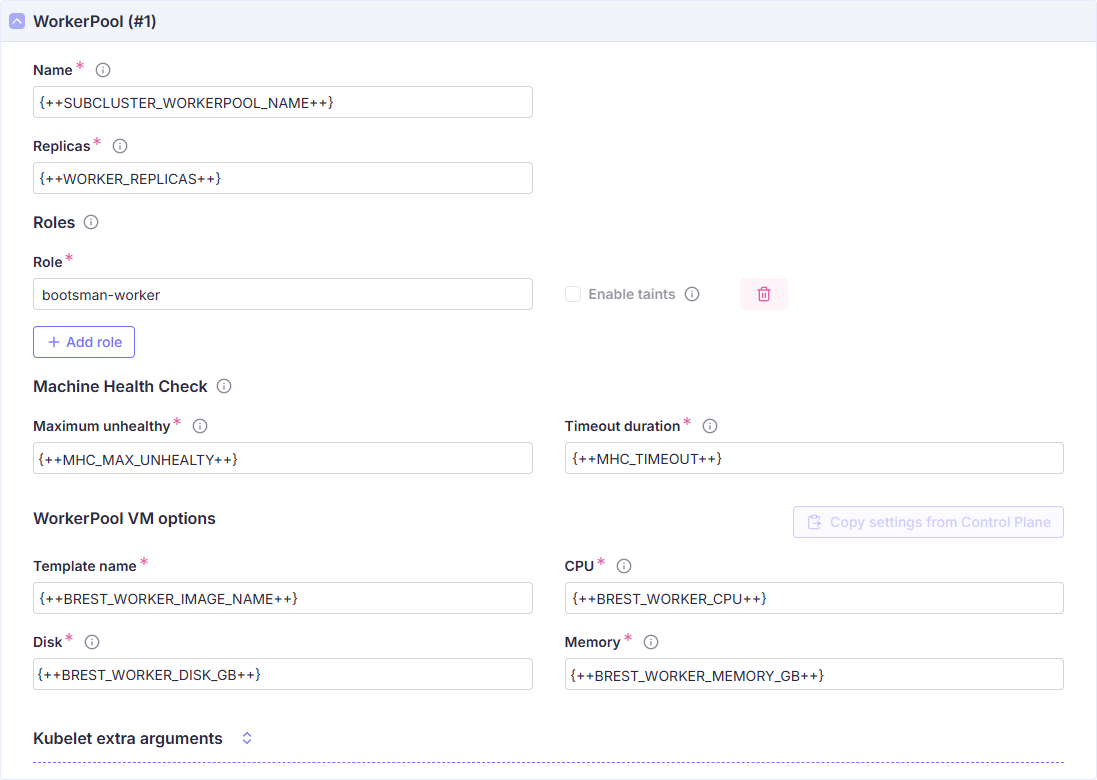
Task: Open the Replicas info tooltip icon
Action: (119, 146)
